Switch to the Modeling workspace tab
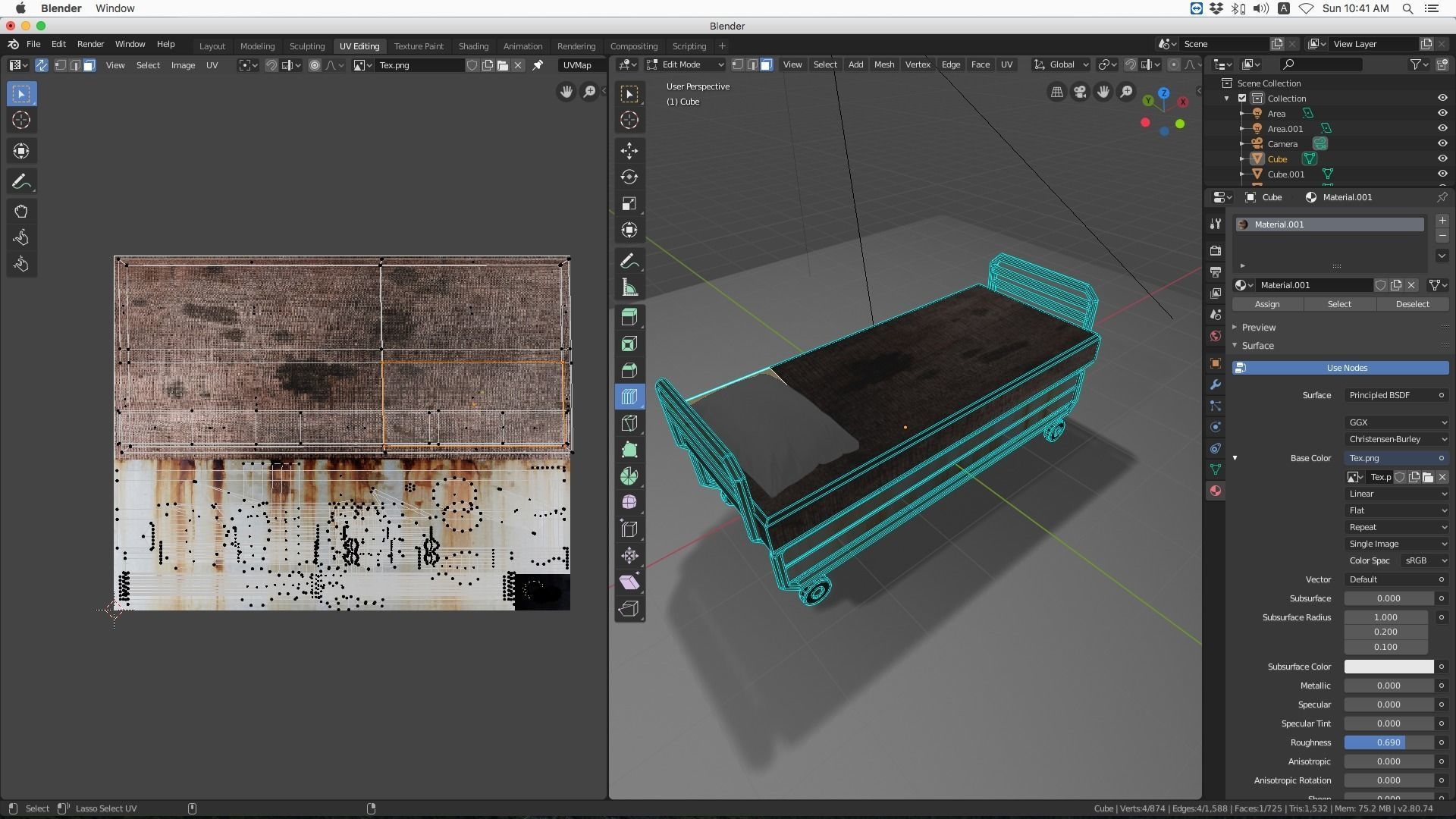The width and height of the screenshot is (1456, 819). [x=257, y=46]
